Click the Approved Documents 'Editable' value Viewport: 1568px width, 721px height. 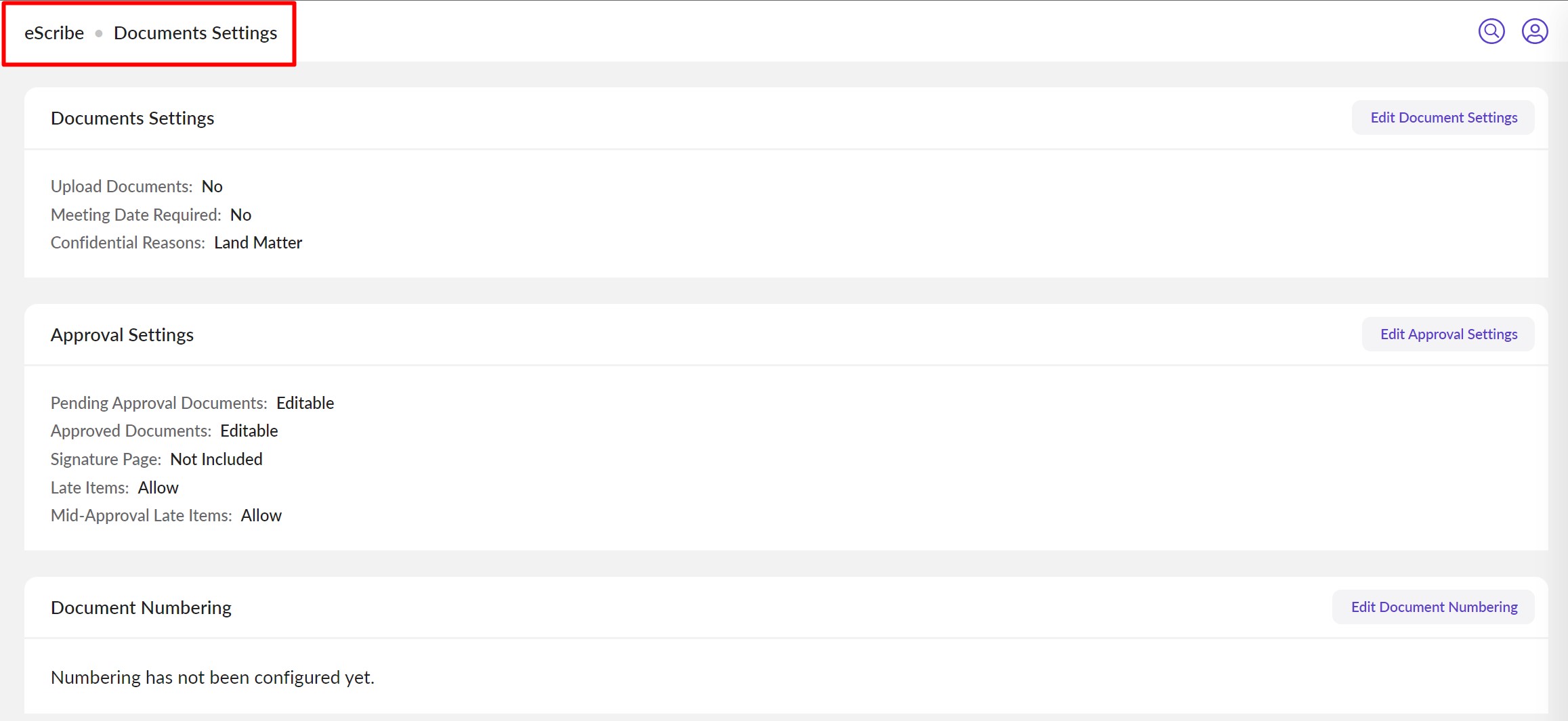point(249,431)
